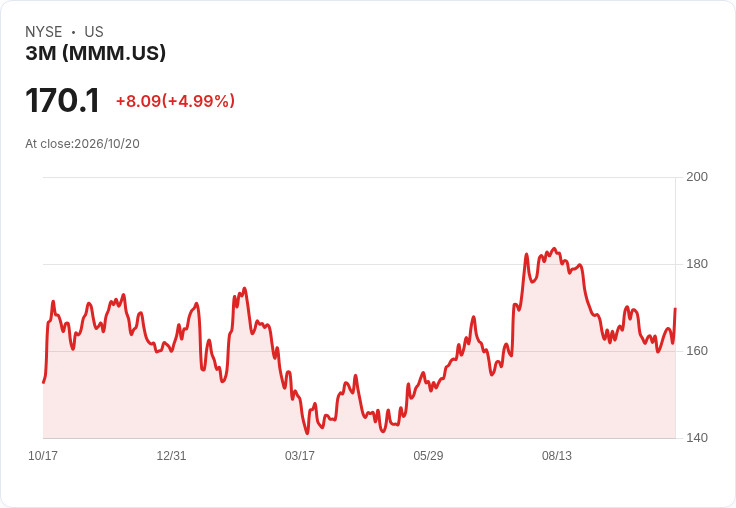Image resolution: width=736 pixels, height=508 pixels.
Task: Click the final data point of the chart line
Action: [x=675, y=309]
